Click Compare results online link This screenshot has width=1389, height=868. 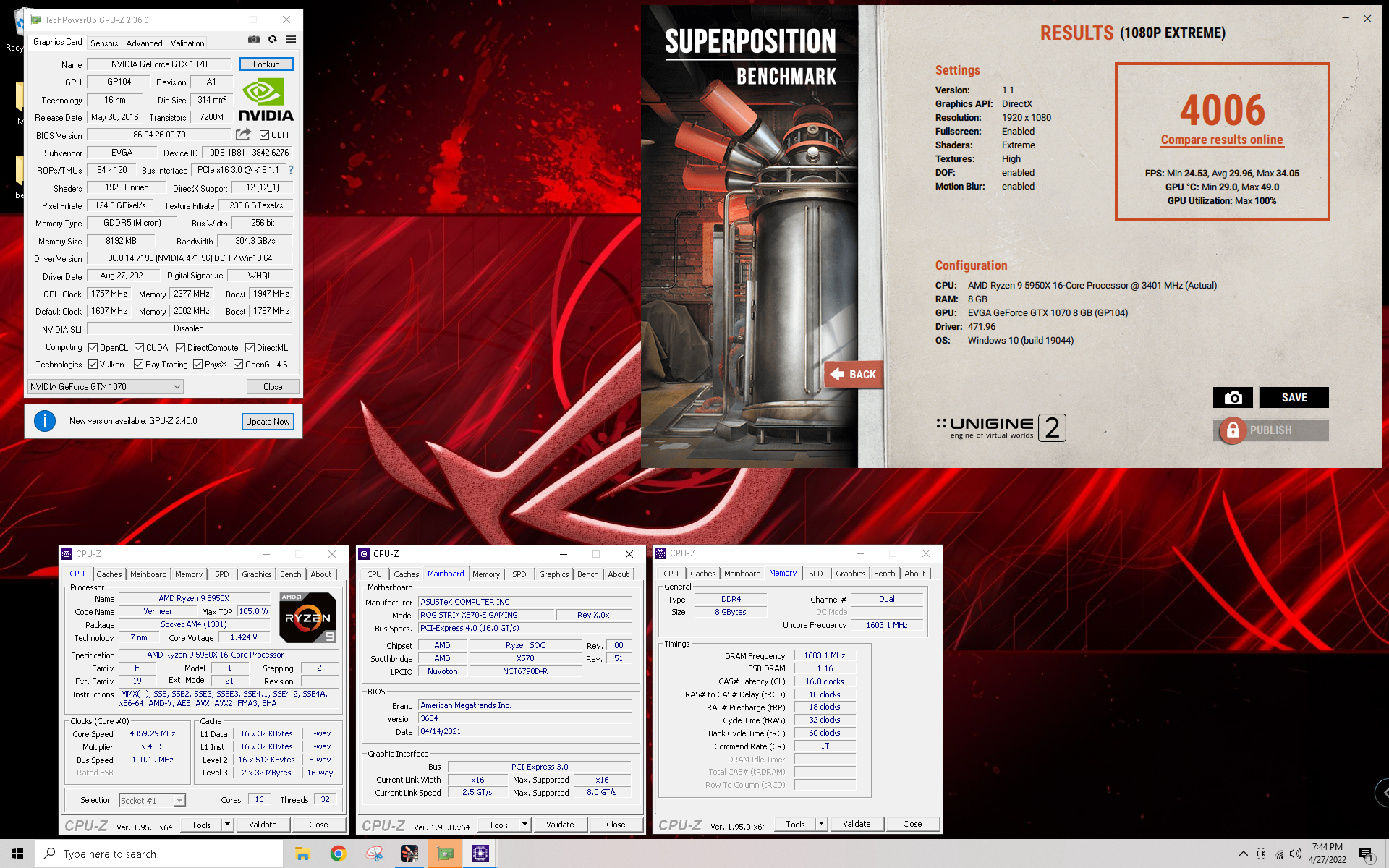click(x=1222, y=140)
